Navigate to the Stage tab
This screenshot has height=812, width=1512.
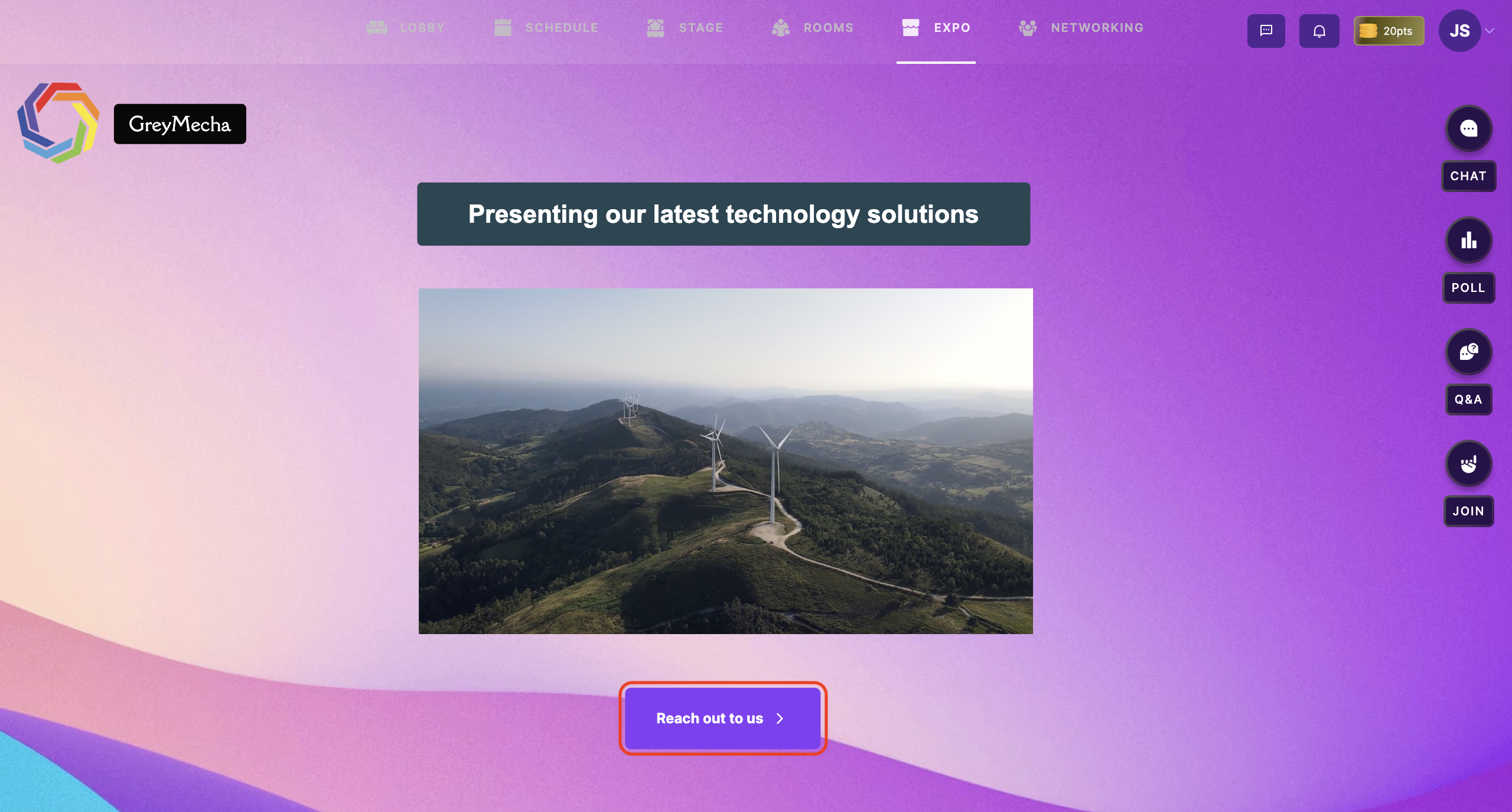(701, 28)
